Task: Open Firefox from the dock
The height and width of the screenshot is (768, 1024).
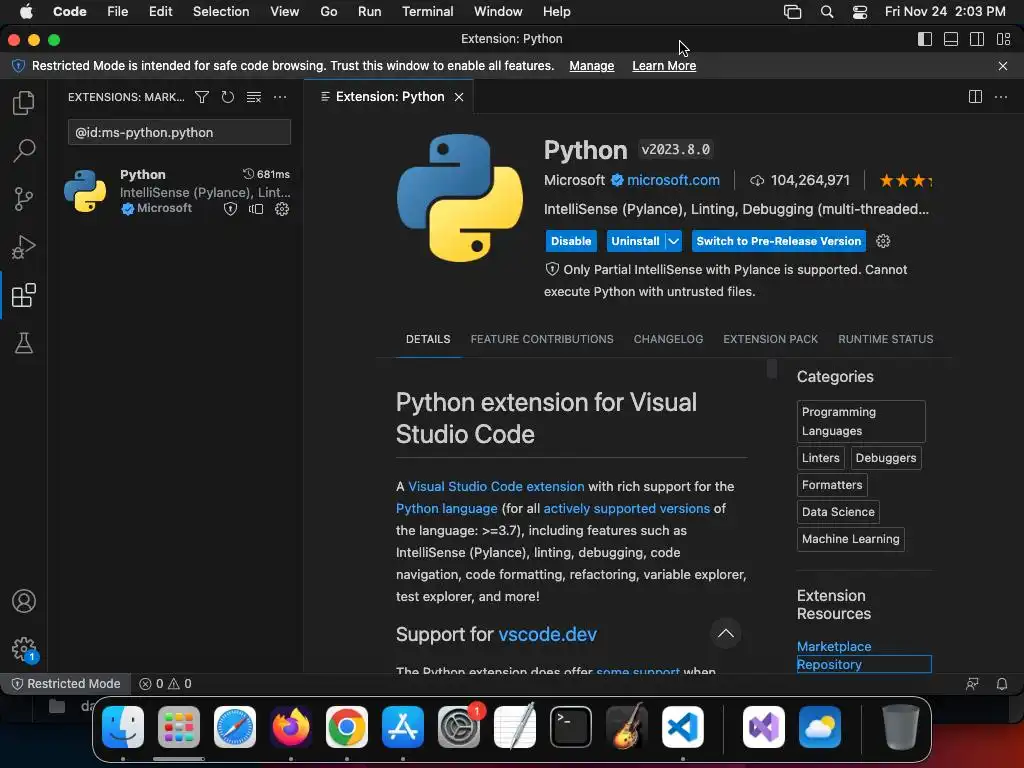Action: pos(291,727)
